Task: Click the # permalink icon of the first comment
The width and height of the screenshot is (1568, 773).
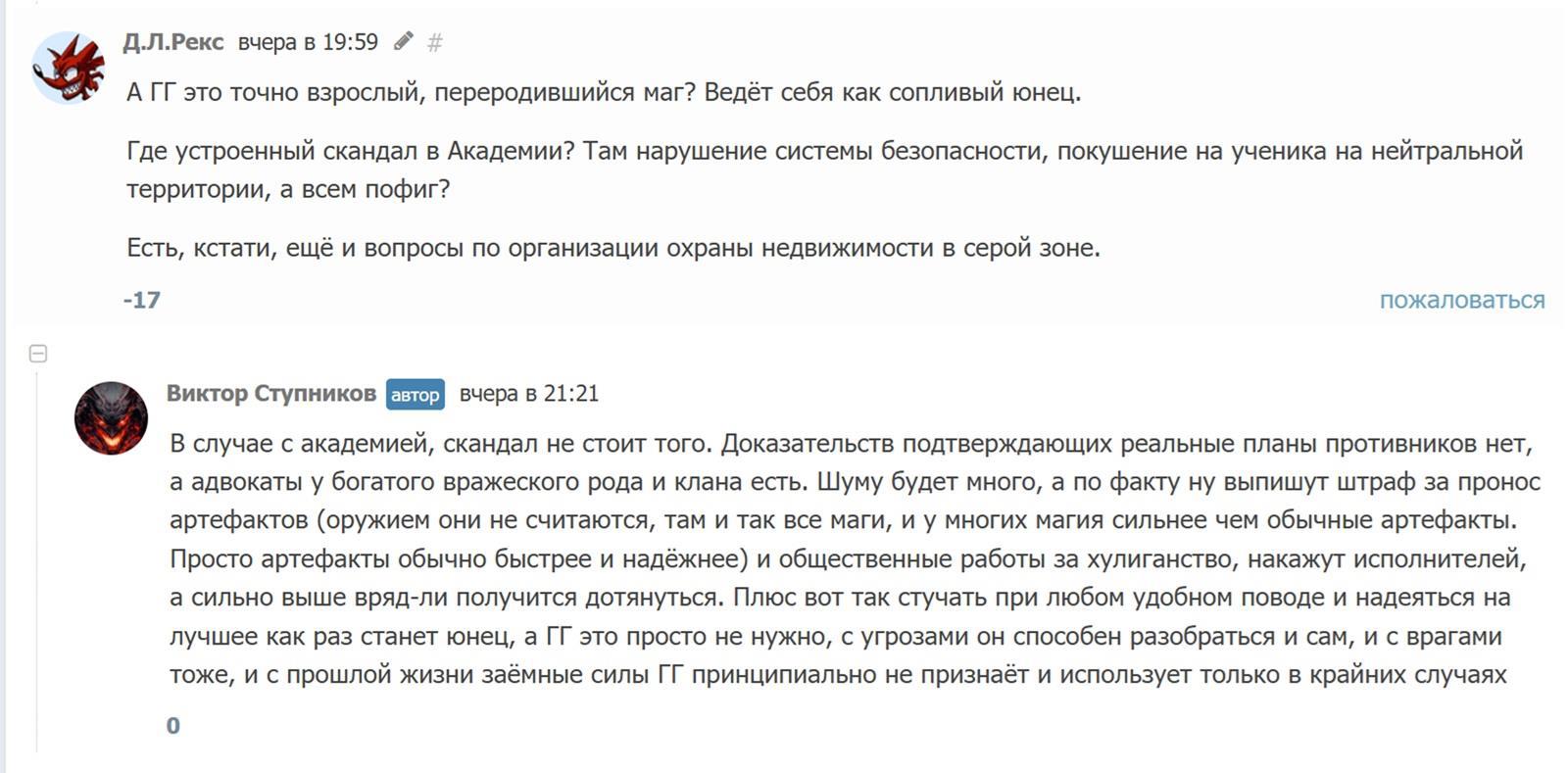Action: 435,42
